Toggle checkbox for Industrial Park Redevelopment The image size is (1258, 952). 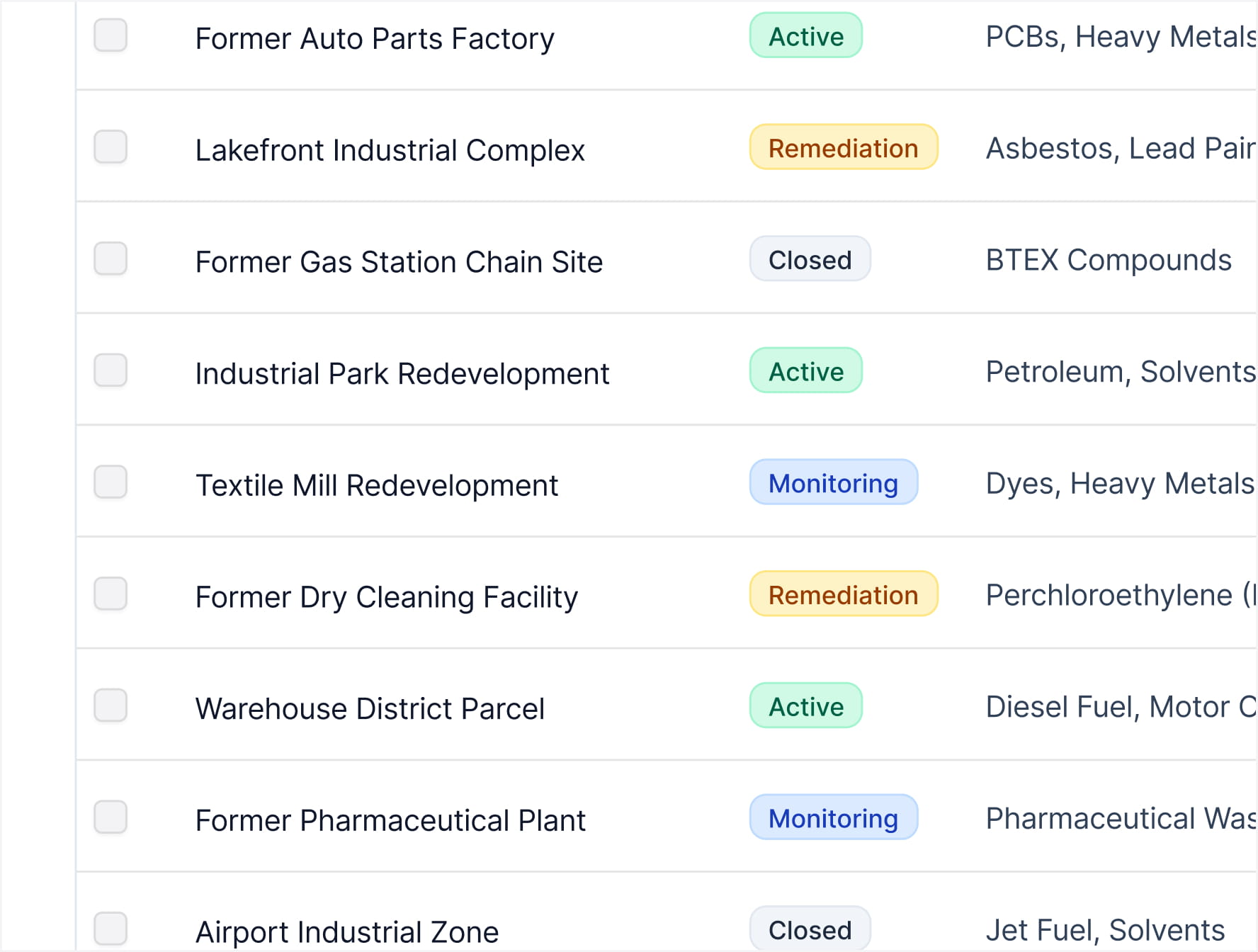click(x=110, y=370)
